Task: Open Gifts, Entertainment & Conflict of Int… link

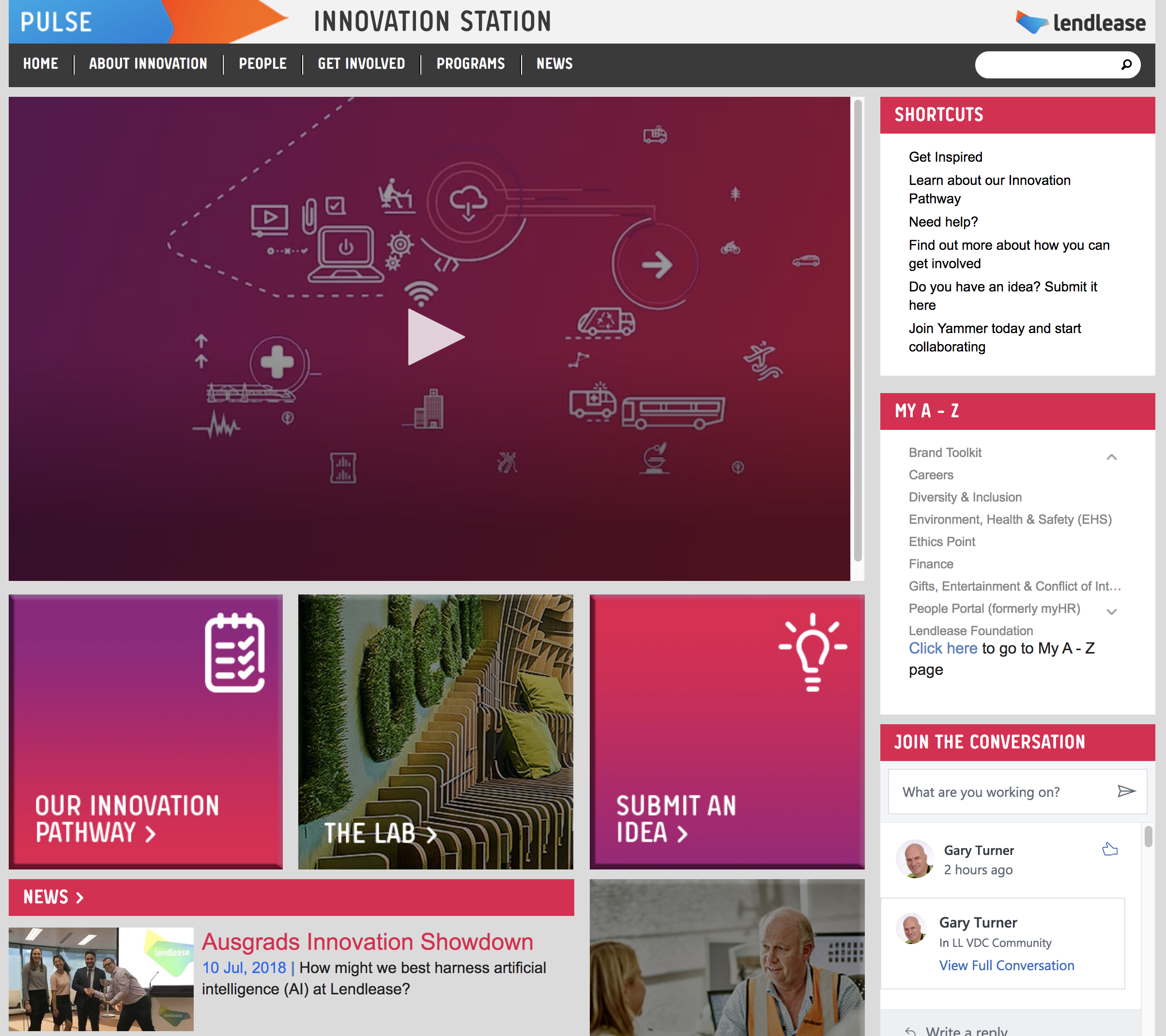Action: [1014, 586]
